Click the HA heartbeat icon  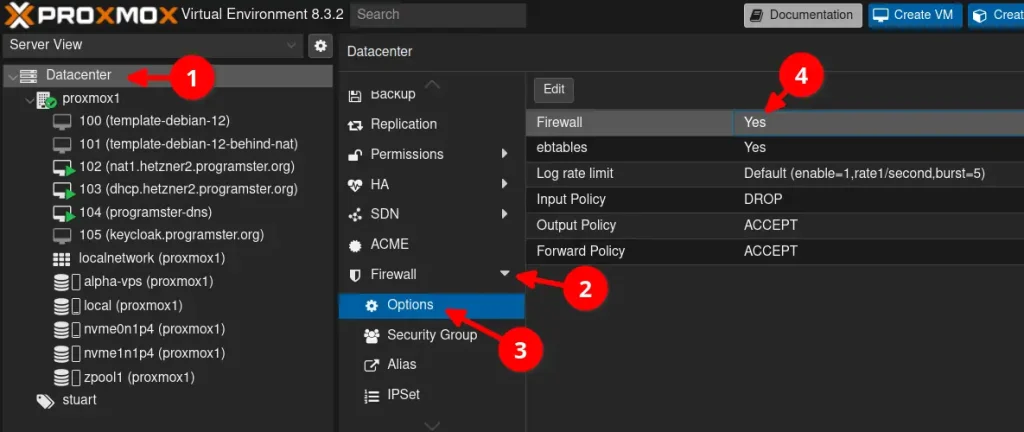pyautogui.click(x=355, y=185)
